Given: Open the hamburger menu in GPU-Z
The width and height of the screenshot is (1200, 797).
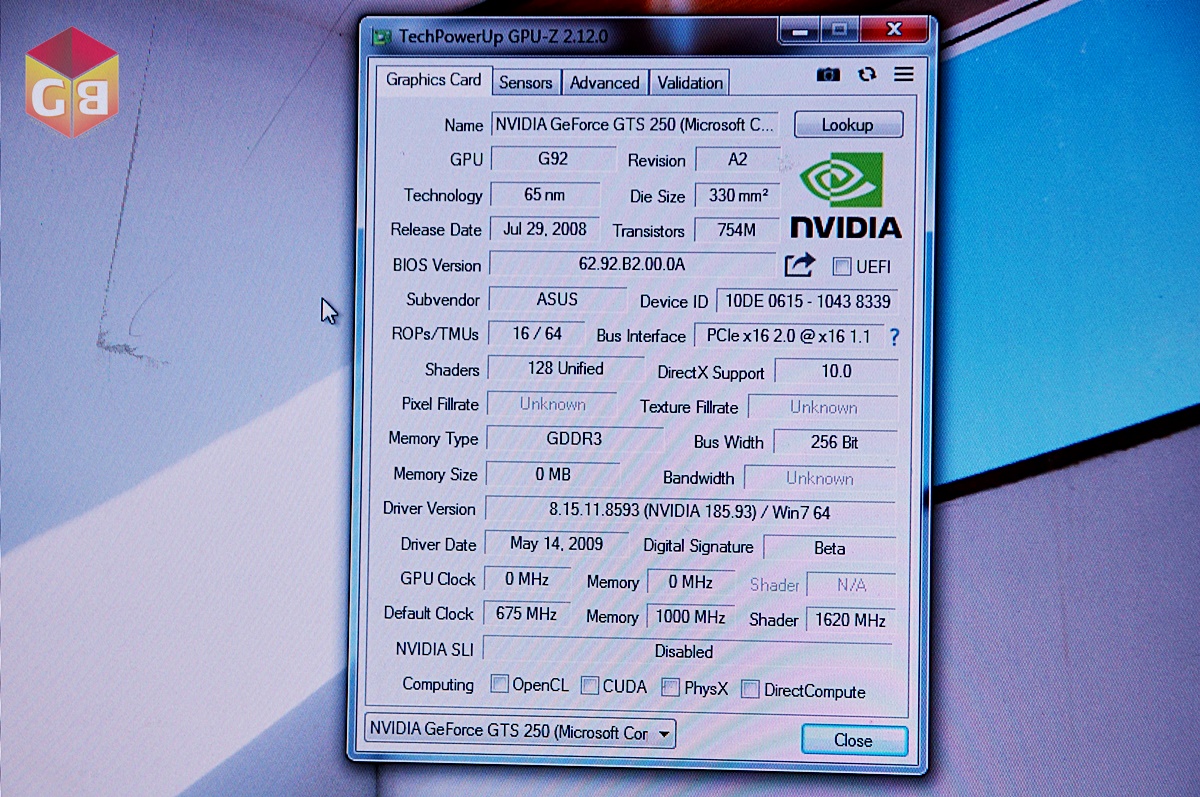Looking at the screenshot, I should click(x=904, y=74).
